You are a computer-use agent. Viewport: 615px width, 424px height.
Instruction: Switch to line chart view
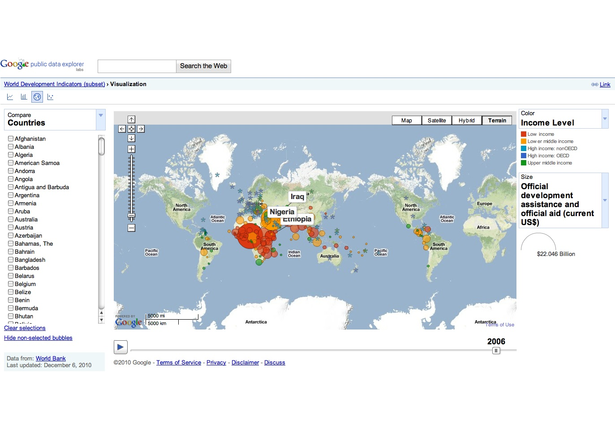tap(10, 97)
